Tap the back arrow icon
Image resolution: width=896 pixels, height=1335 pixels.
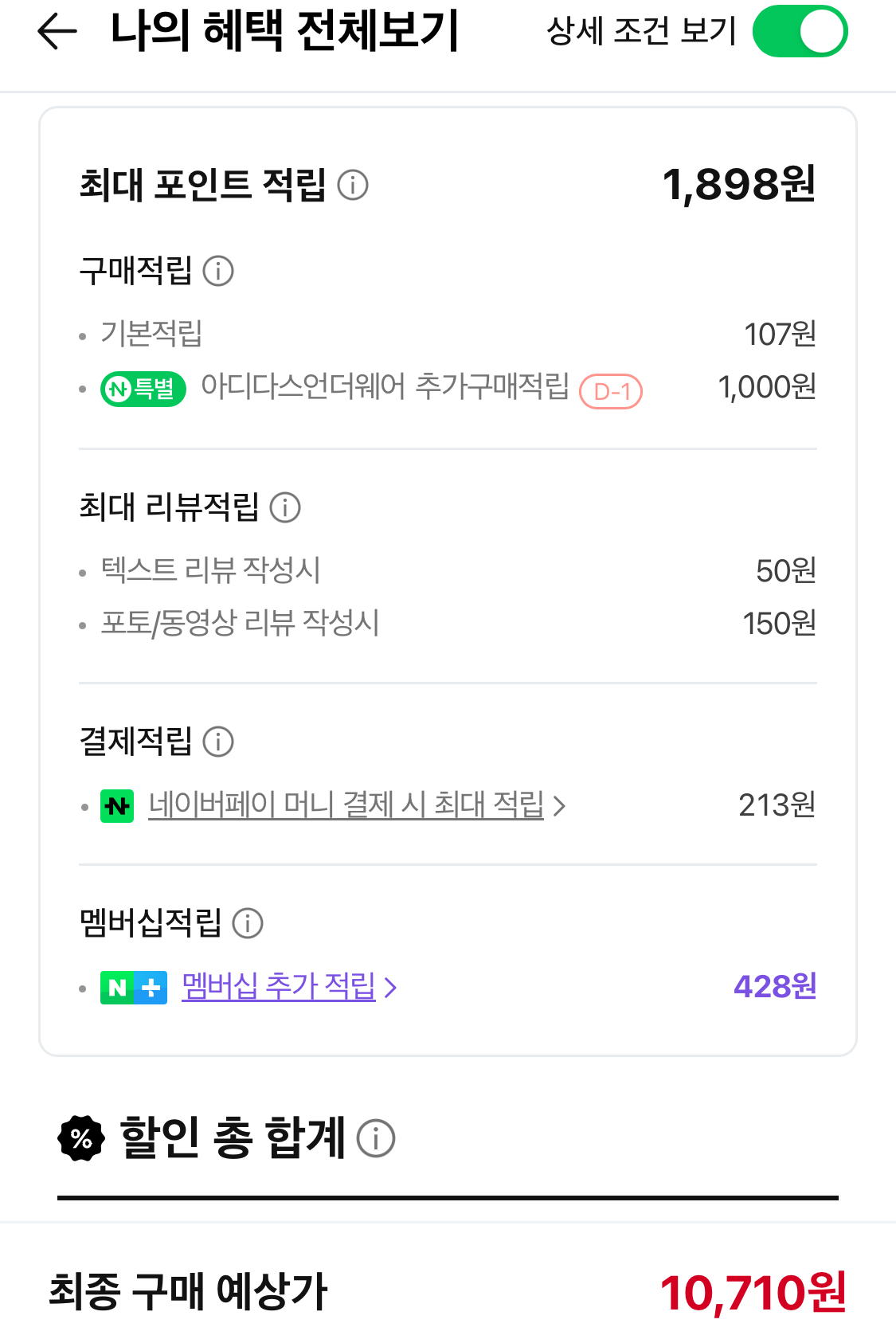point(57,32)
